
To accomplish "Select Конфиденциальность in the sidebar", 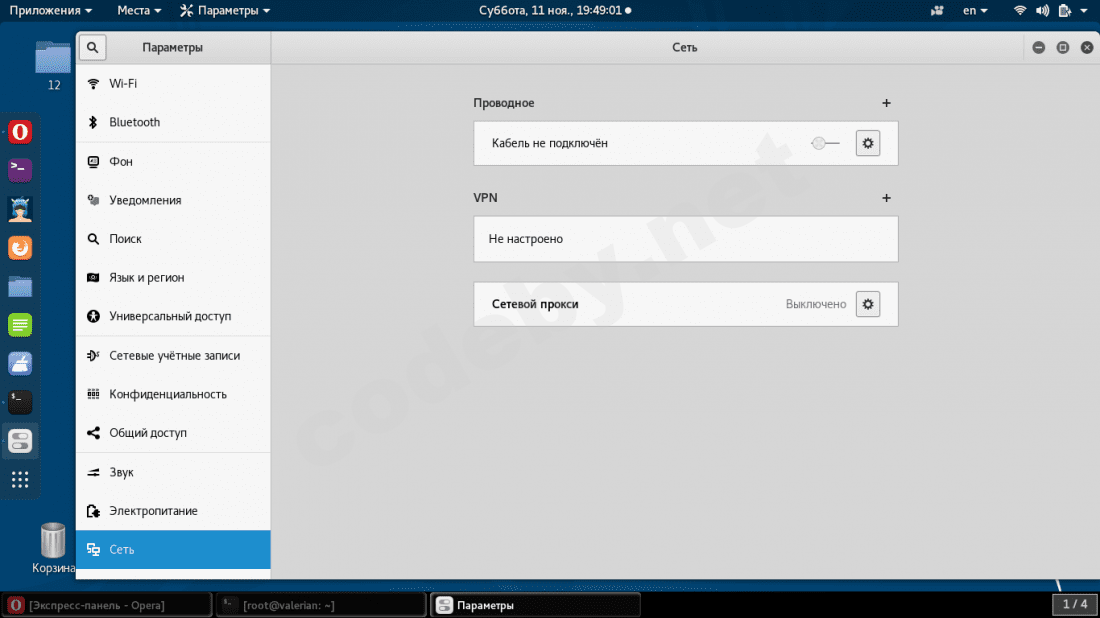I will coord(173,394).
